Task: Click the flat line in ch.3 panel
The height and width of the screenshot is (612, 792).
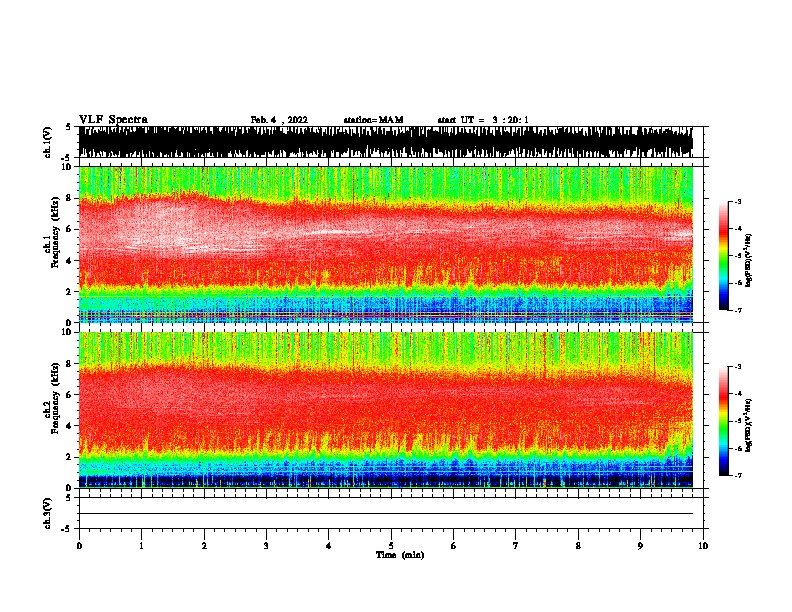Action: (x=386, y=514)
